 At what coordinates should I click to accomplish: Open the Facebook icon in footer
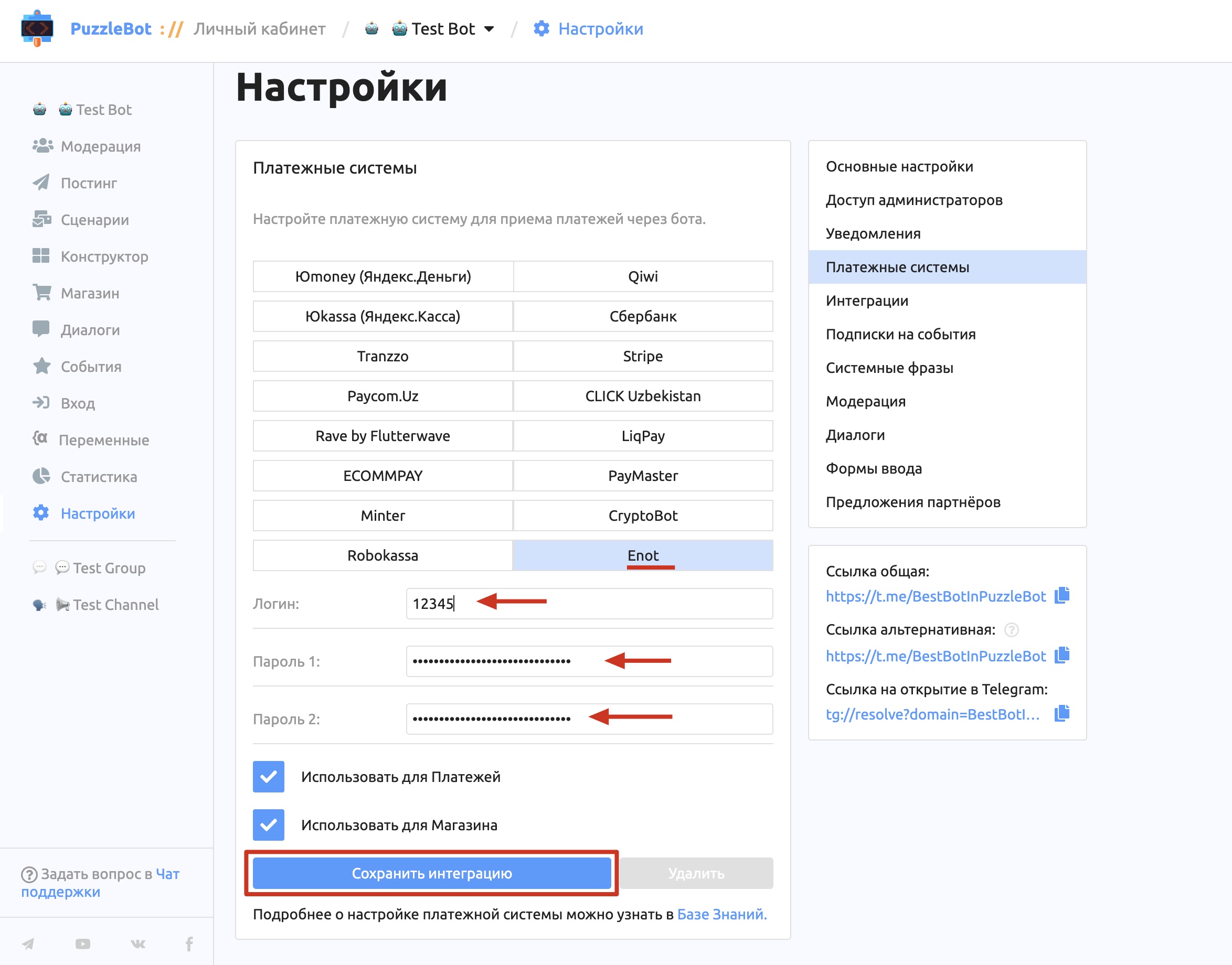(189, 943)
